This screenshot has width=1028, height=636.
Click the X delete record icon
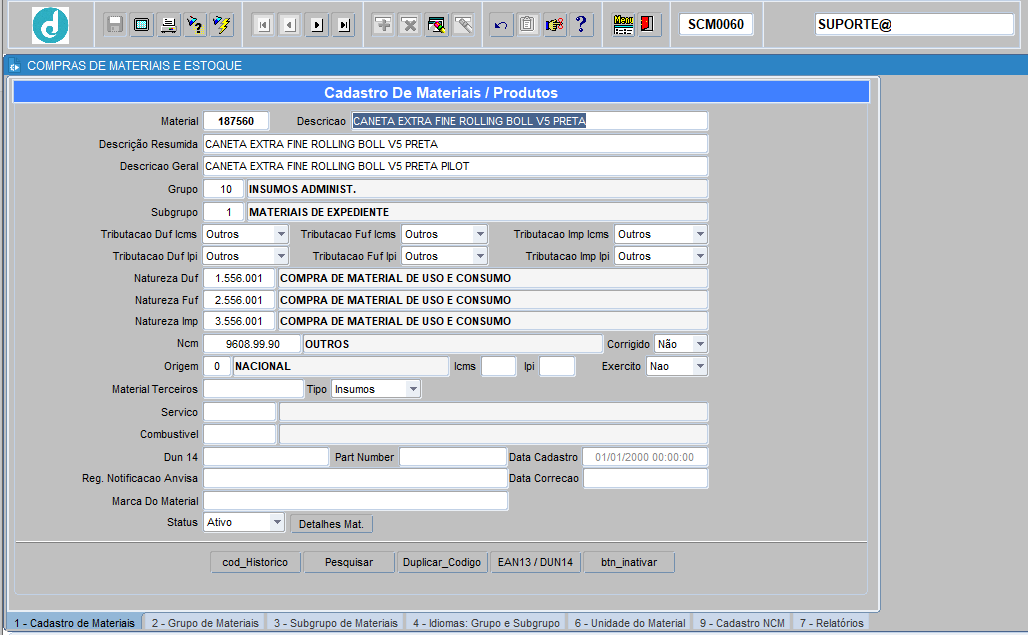(x=410, y=25)
